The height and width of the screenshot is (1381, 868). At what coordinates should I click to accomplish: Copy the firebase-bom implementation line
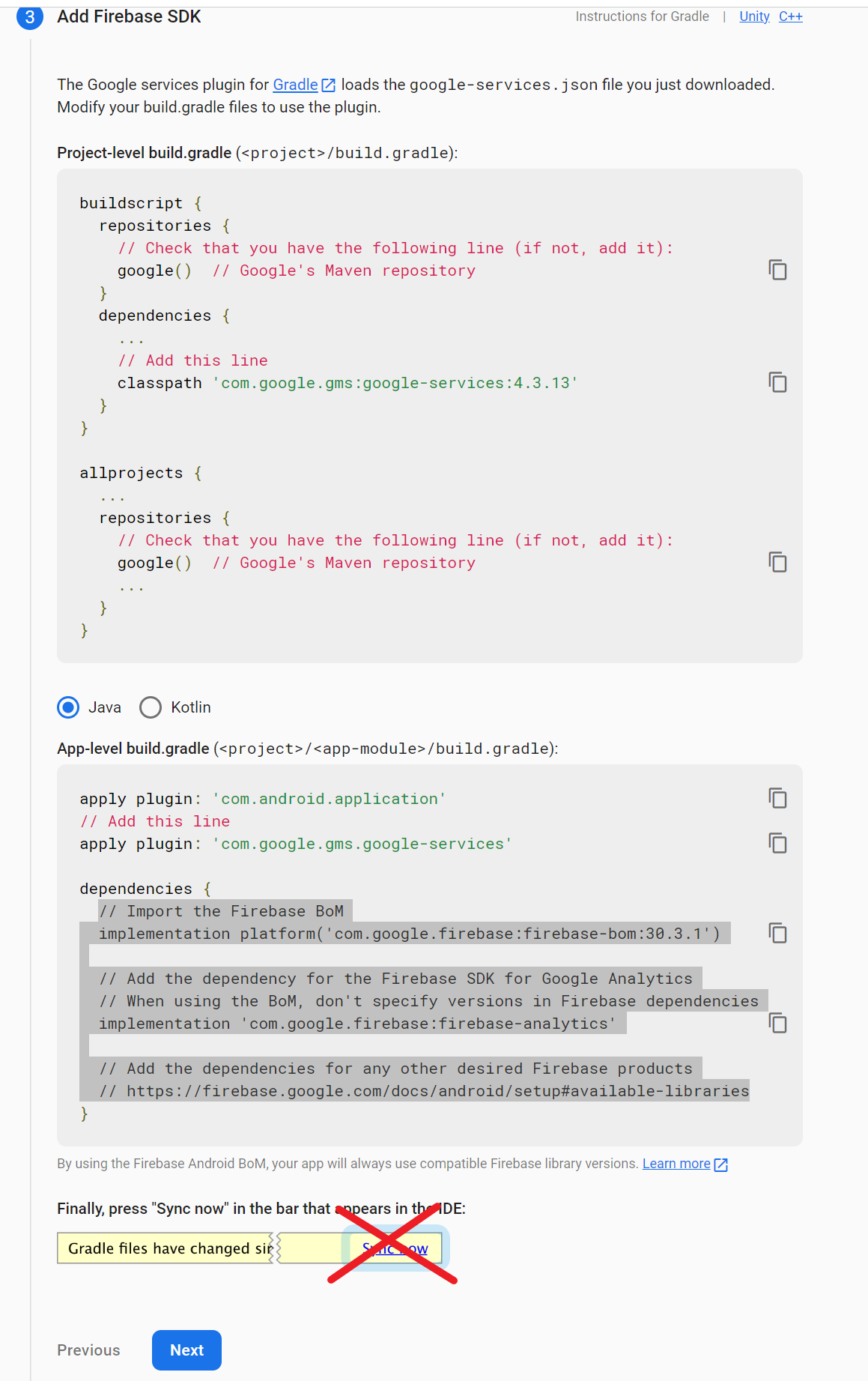coord(778,933)
